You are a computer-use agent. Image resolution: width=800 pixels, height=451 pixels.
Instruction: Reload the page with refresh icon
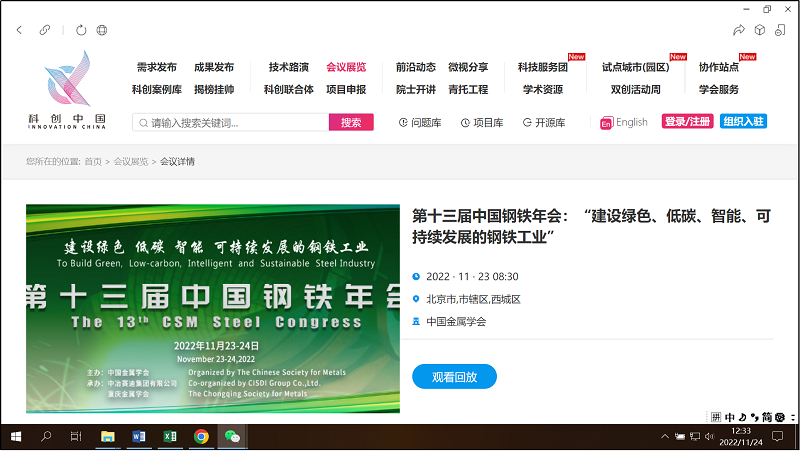click(81, 30)
